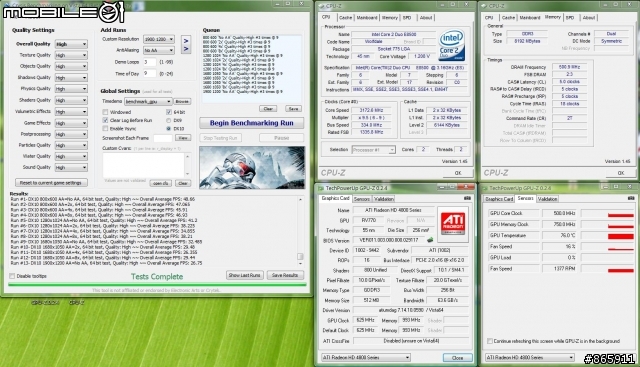Click the GPU Temperature sensor graph bar
Screen dimensions: 640x367
pyautogui.click(x=607, y=236)
